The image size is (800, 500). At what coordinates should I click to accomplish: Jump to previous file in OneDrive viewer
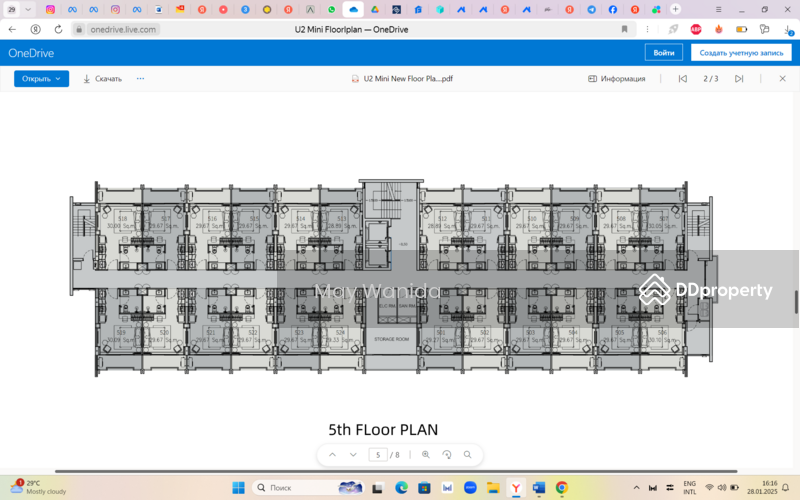tap(683, 79)
